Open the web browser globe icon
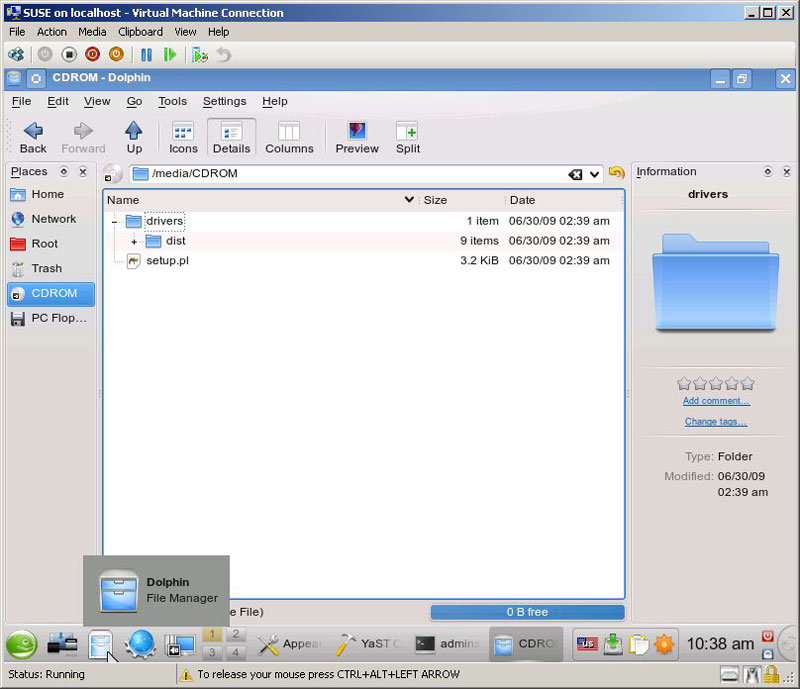This screenshot has height=689, width=800. pos(140,644)
